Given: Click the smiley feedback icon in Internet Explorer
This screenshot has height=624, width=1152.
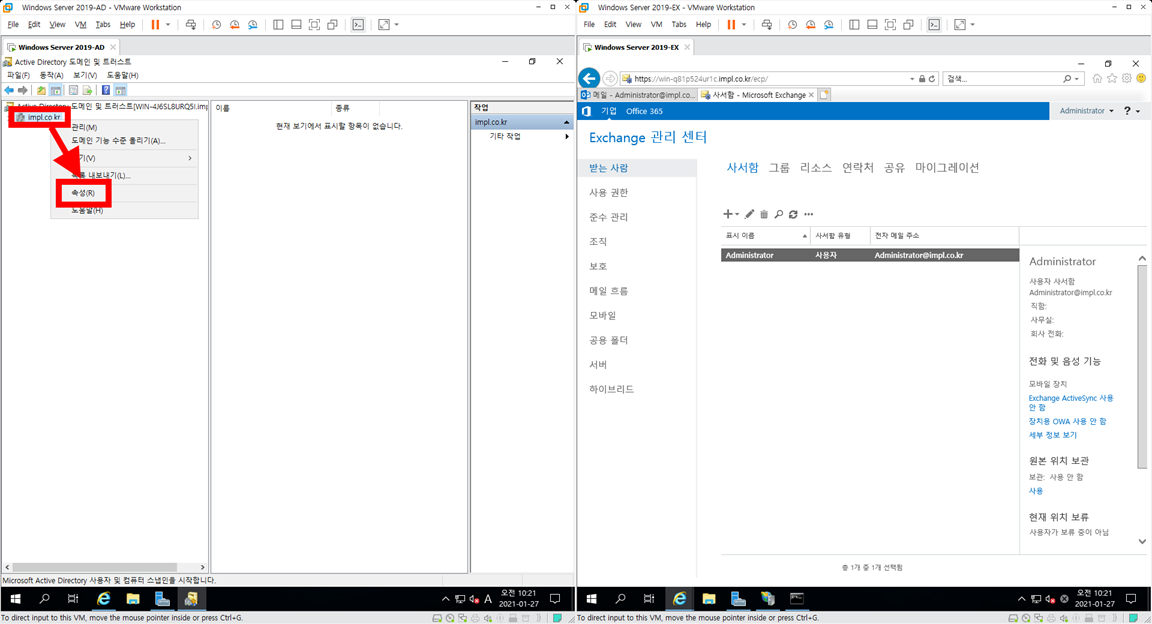Looking at the screenshot, I should [1141, 78].
